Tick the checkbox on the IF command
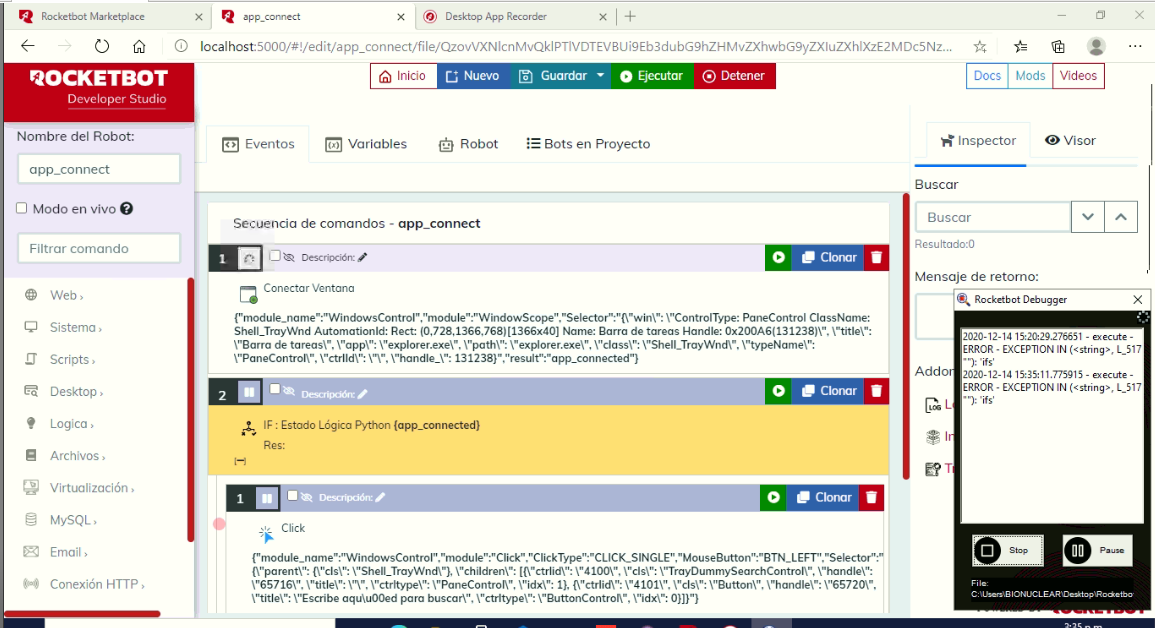 click(275, 390)
